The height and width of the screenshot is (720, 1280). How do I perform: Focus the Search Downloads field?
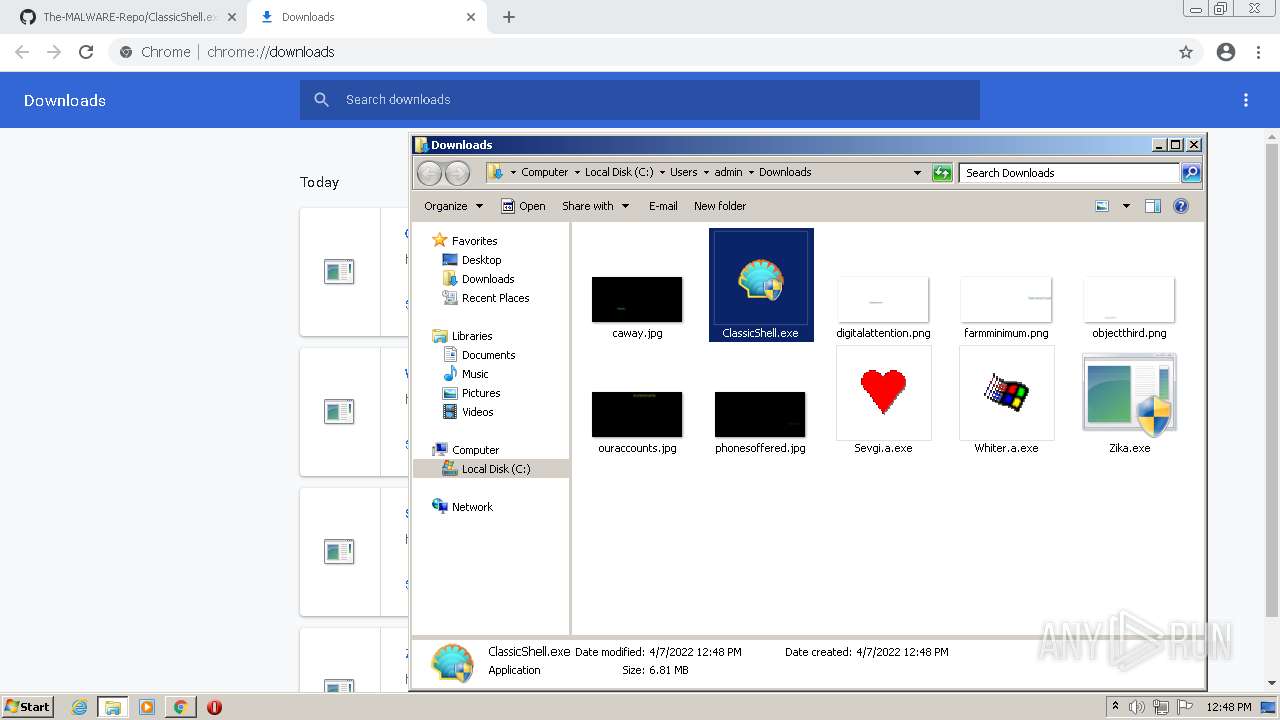pyautogui.click(x=1069, y=173)
